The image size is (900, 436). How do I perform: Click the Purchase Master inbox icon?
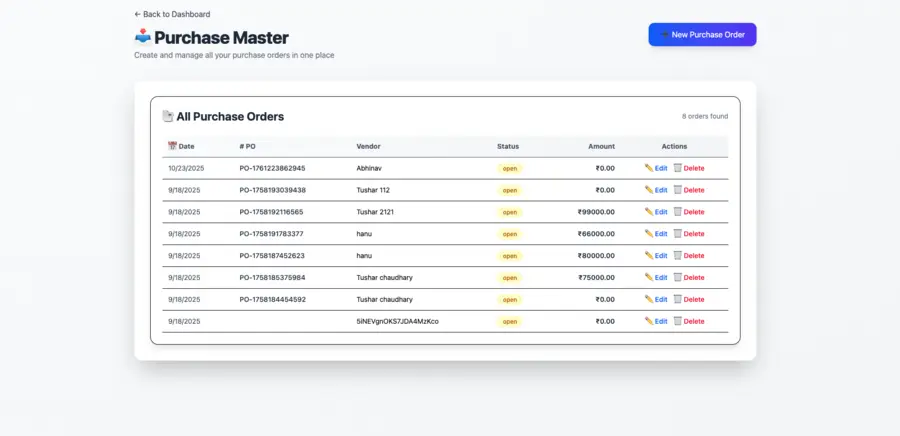coord(143,38)
